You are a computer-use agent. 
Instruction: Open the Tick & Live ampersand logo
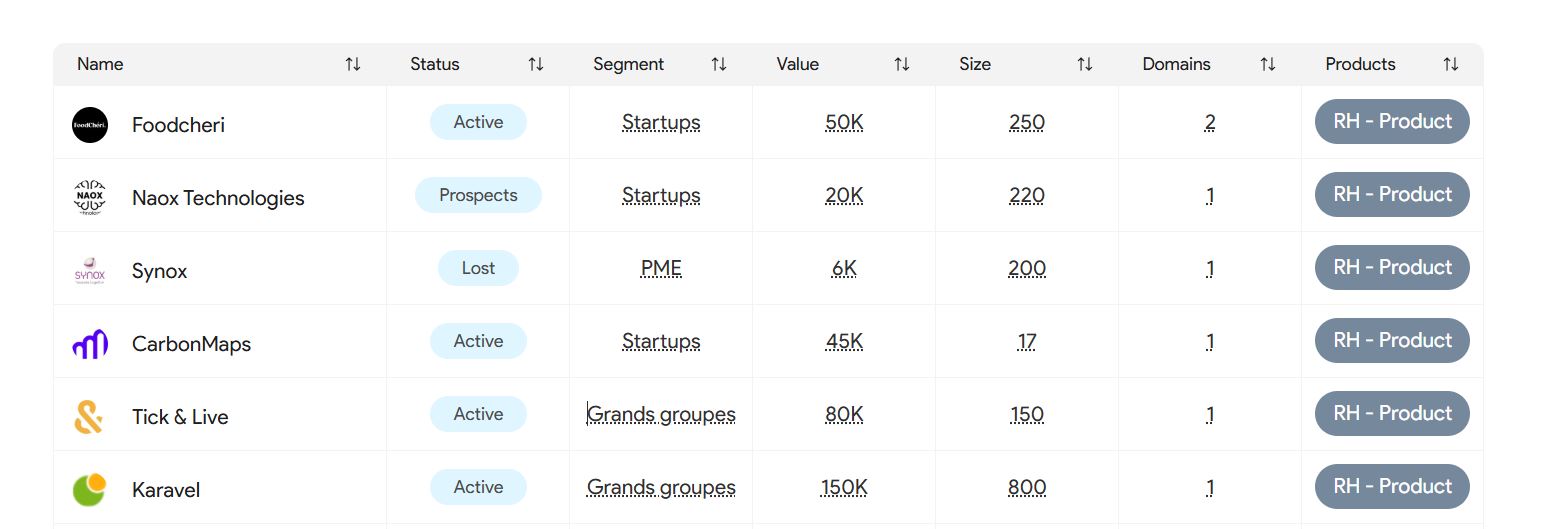89,417
